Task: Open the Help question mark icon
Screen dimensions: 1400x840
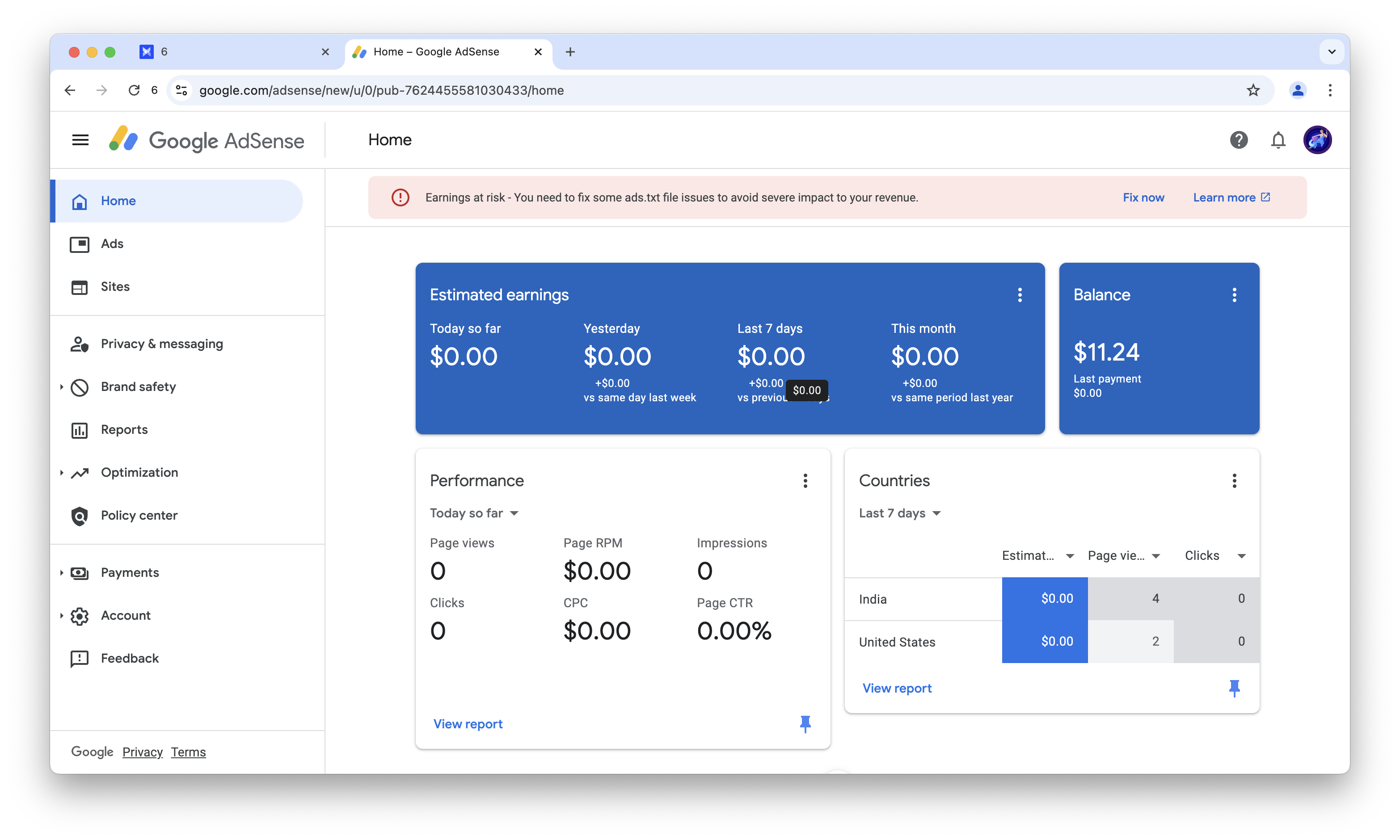Action: [x=1238, y=140]
